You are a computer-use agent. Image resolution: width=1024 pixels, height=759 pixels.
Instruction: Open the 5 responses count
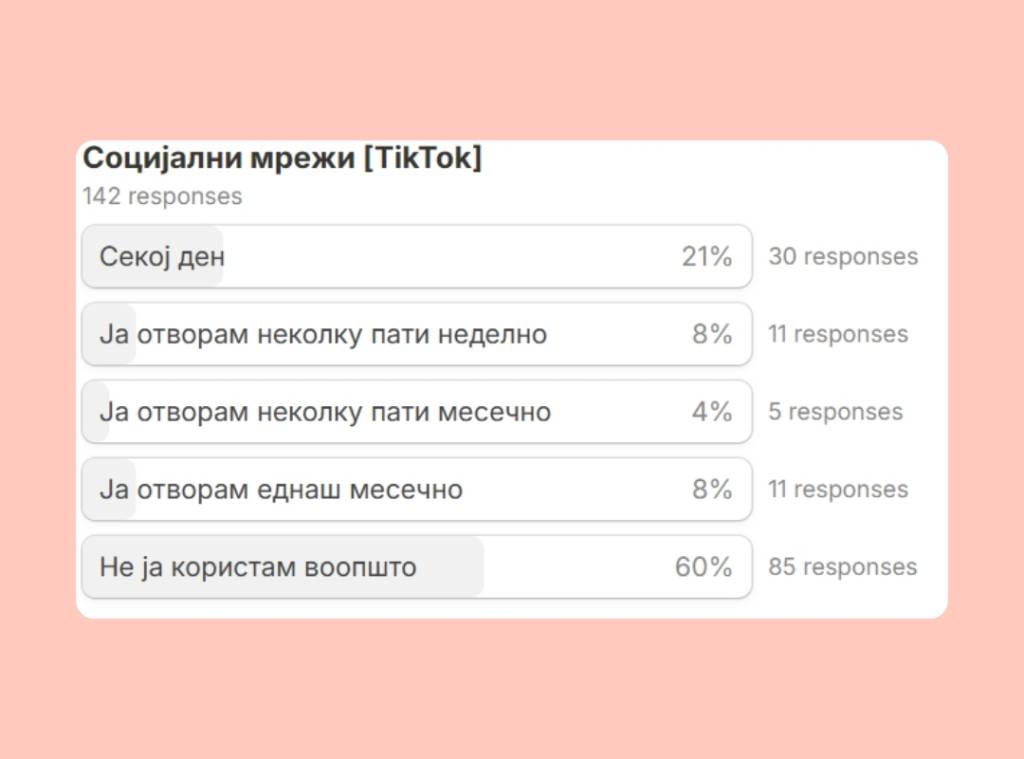click(835, 412)
